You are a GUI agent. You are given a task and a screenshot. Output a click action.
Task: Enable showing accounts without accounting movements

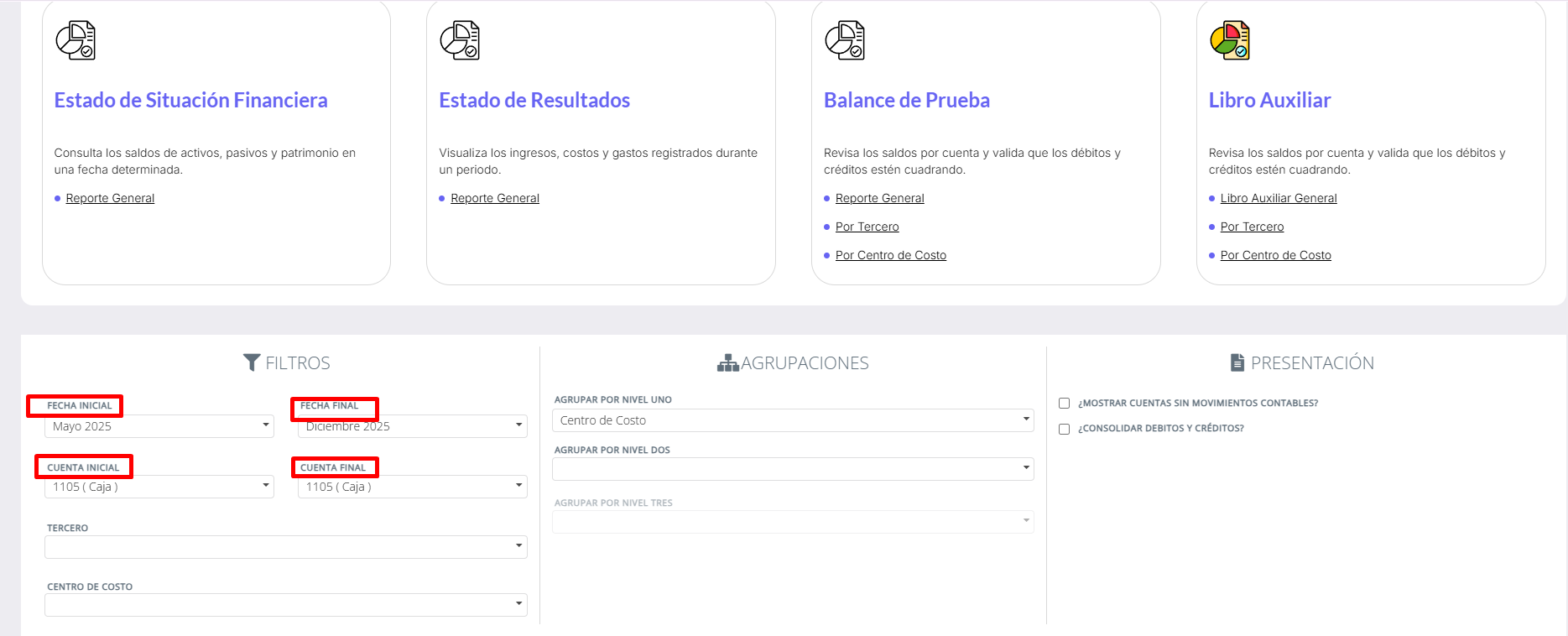point(1065,404)
